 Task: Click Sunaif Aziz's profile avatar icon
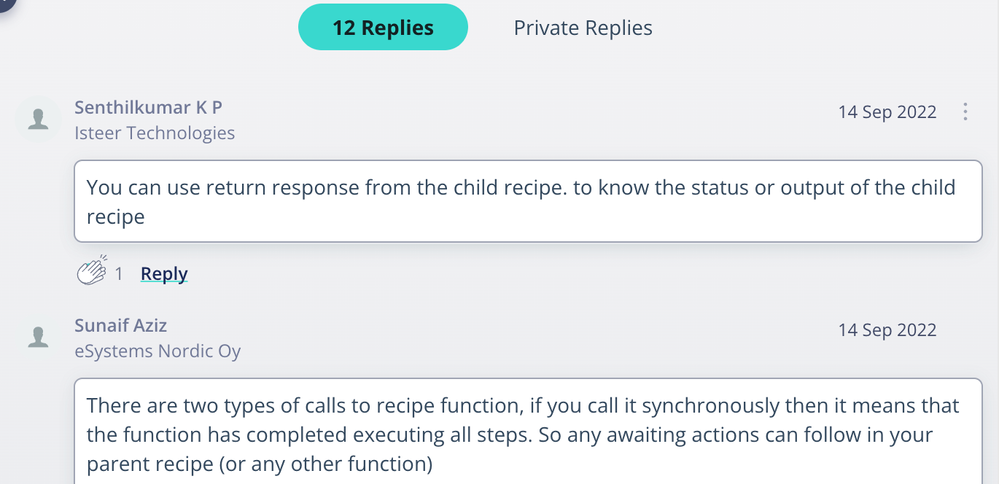[39, 337]
